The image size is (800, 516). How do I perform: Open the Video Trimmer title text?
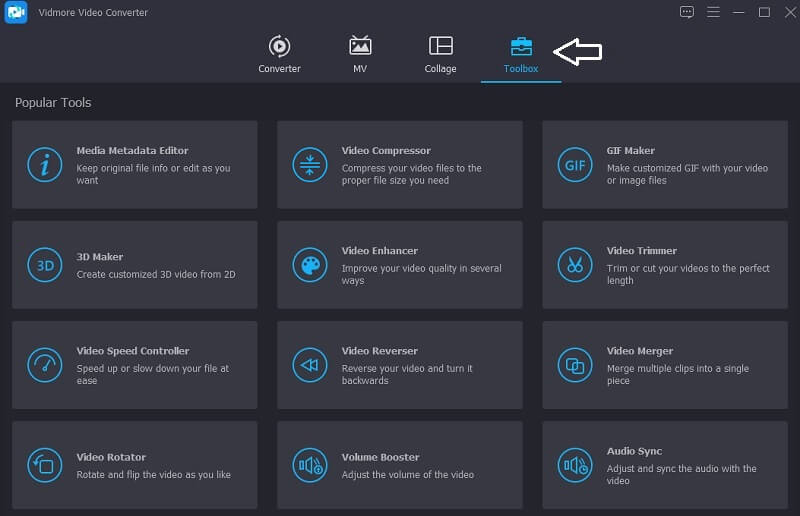point(641,251)
